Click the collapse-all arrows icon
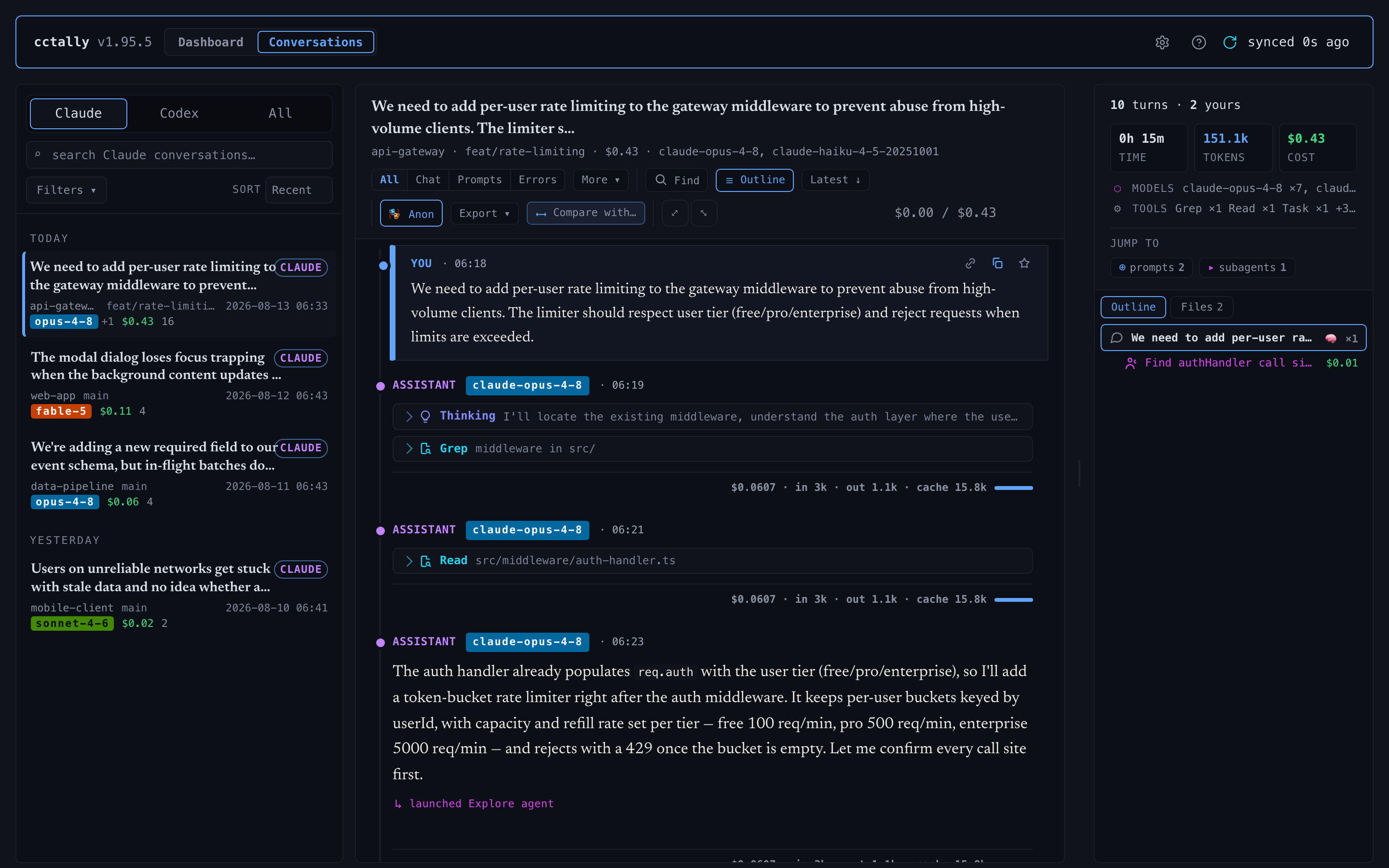 click(x=704, y=213)
